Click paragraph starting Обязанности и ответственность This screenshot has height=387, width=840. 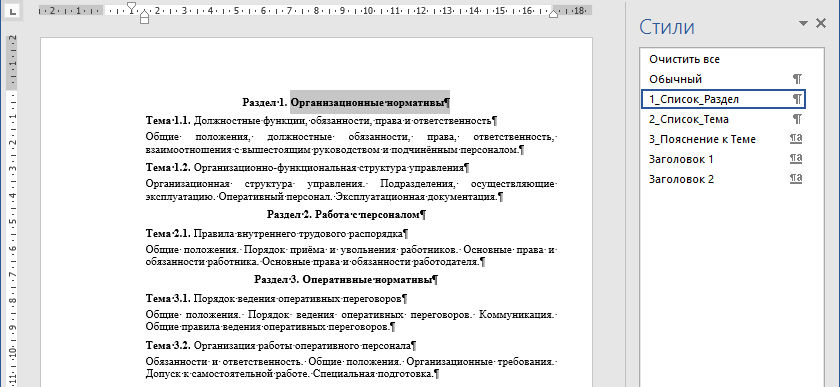coord(351,368)
